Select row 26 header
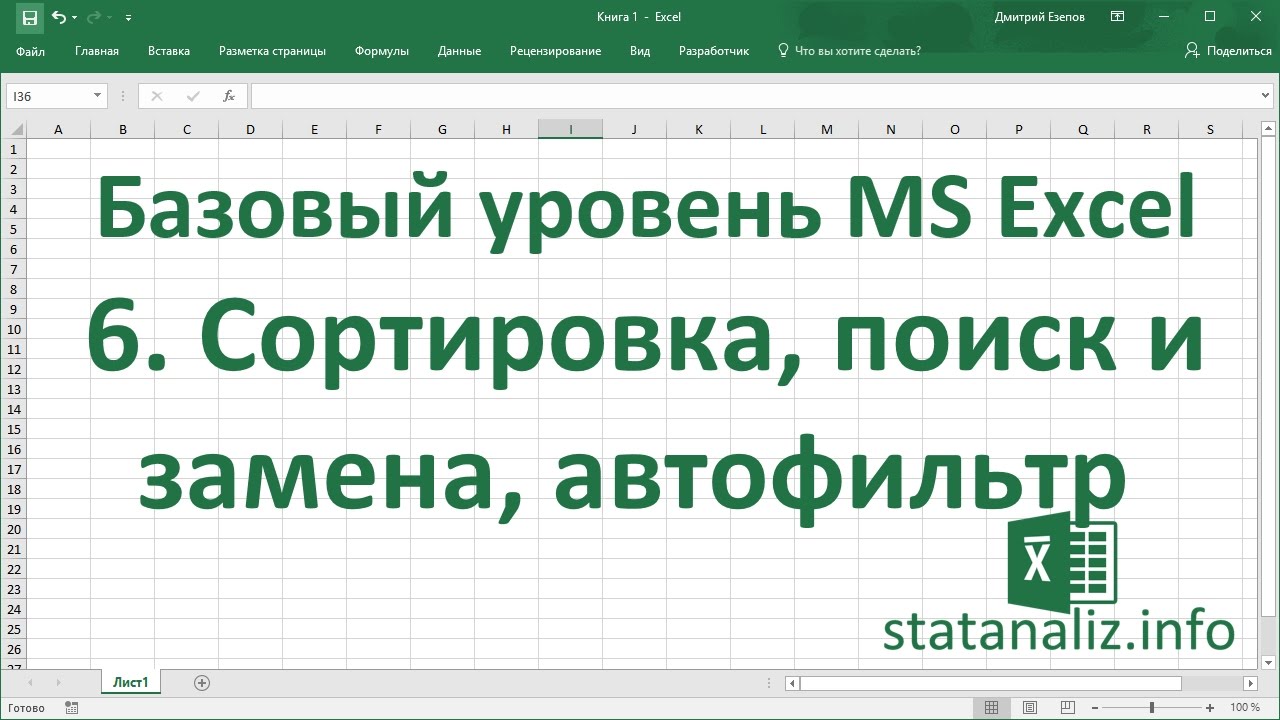 [14, 649]
